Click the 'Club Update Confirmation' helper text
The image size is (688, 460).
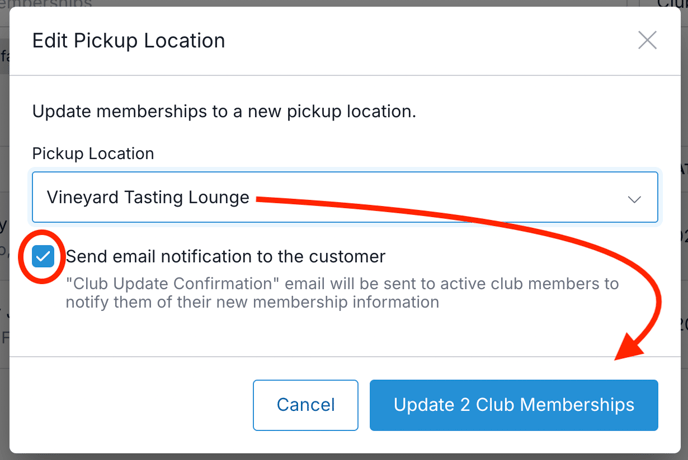[342, 293]
